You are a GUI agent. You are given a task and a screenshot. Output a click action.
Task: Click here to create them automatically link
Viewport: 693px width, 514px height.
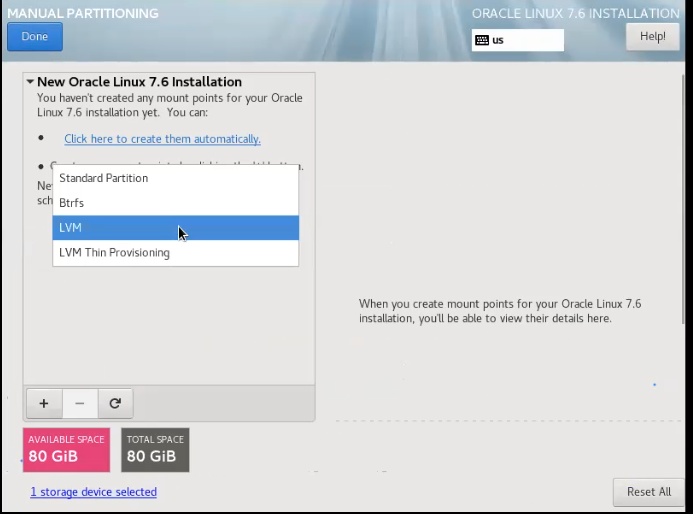pyautogui.click(x=162, y=139)
